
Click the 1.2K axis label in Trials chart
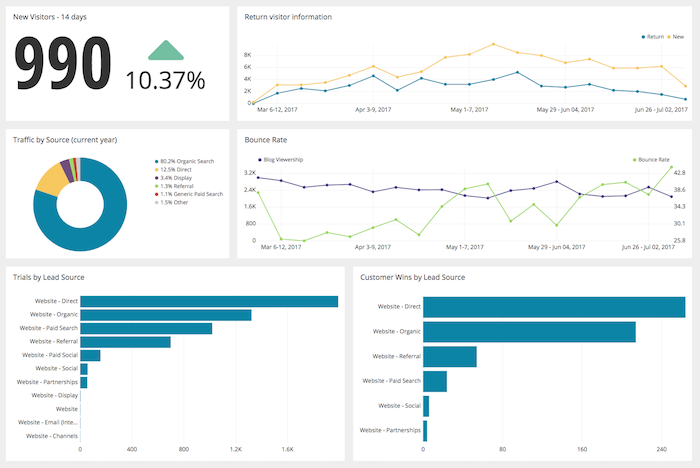tap(236, 449)
